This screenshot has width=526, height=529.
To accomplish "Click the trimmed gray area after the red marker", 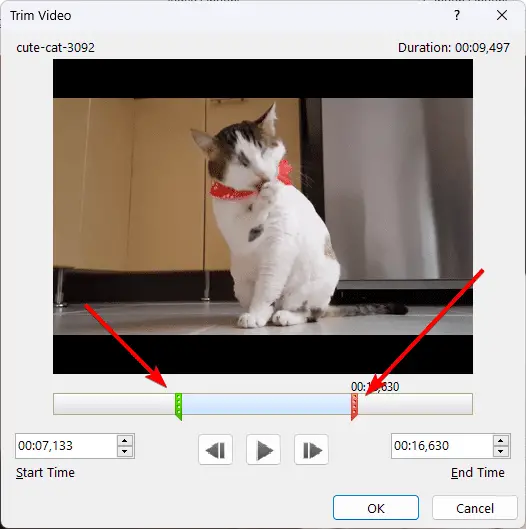I will [415, 404].
